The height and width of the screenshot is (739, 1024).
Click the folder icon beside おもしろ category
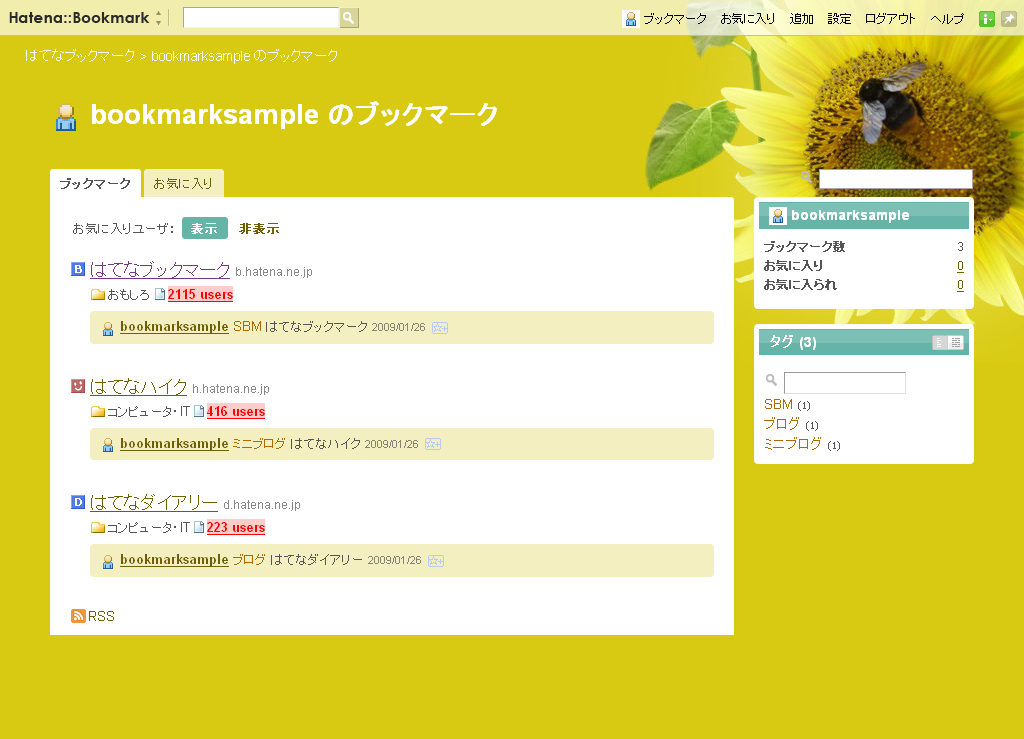pos(98,294)
